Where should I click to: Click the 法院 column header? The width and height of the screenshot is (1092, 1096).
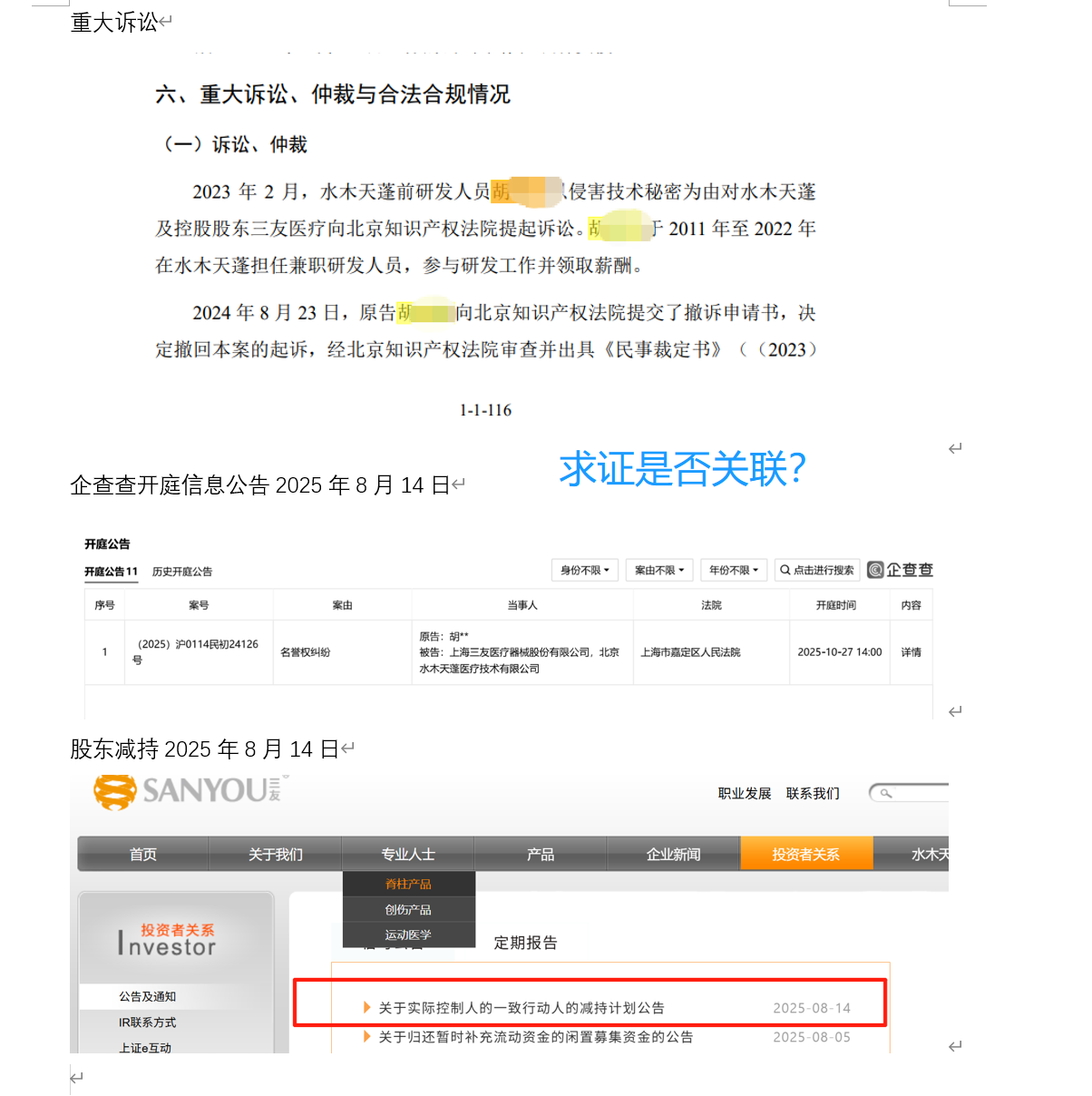coord(711,605)
